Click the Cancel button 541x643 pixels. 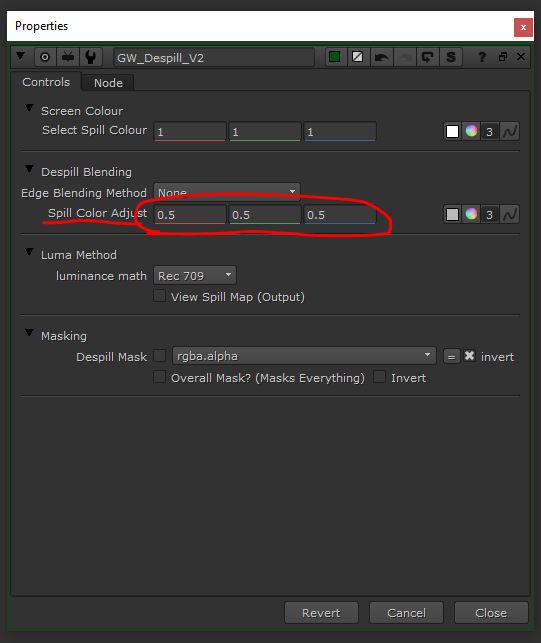point(406,613)
